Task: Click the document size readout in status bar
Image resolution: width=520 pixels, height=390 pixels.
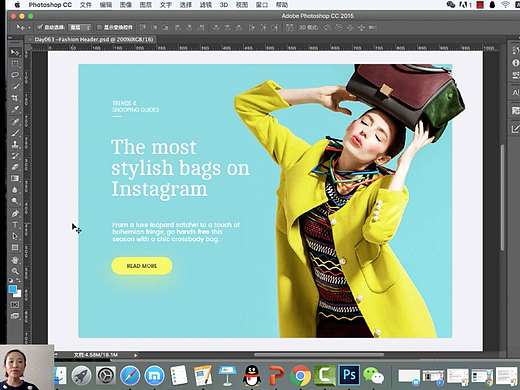Action: coord(96,355)
